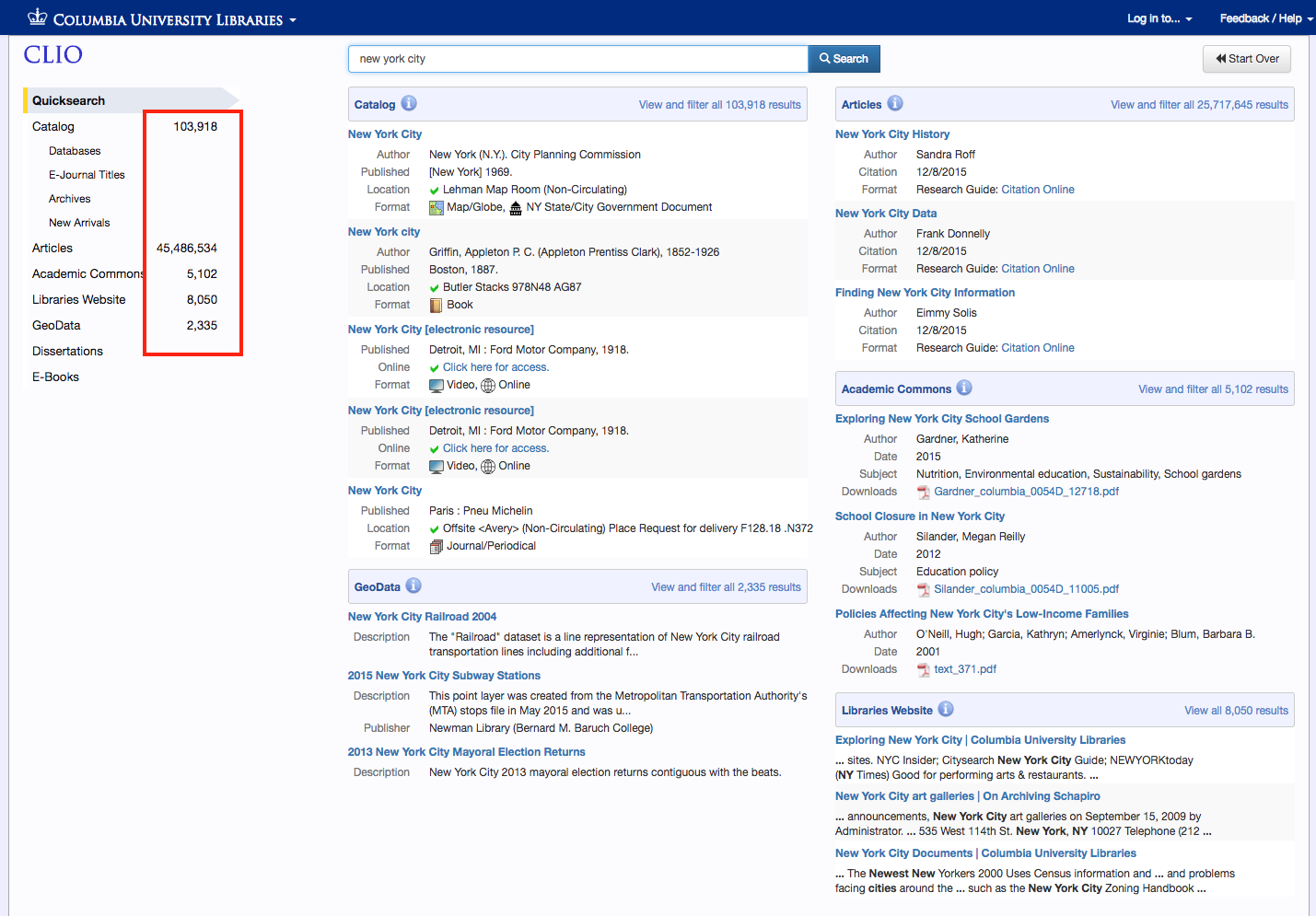Open 2013 New York City Mayoral Election Returns
This screenshot has width=1316, height=916.
coord(466,752)
